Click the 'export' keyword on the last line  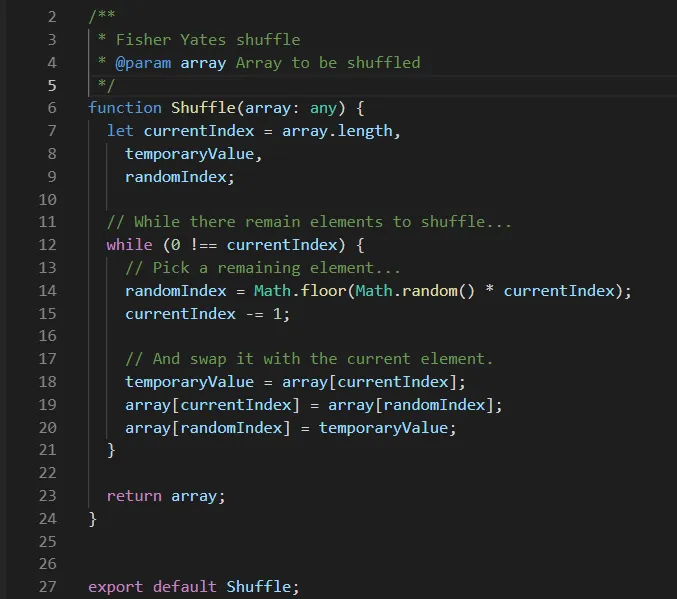pyautogui.click(x=115, y=587)
